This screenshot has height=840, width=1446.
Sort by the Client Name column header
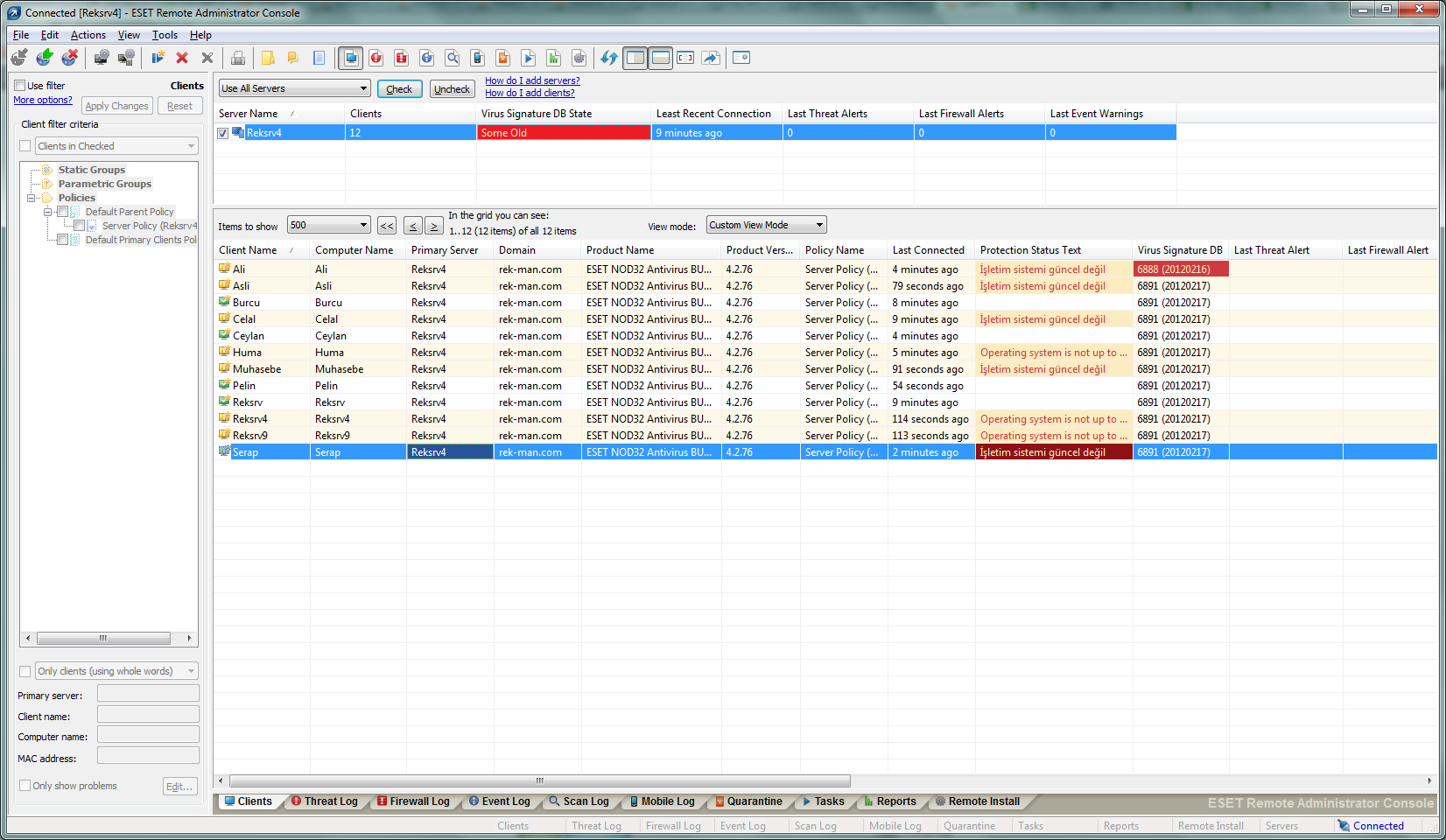262,250
